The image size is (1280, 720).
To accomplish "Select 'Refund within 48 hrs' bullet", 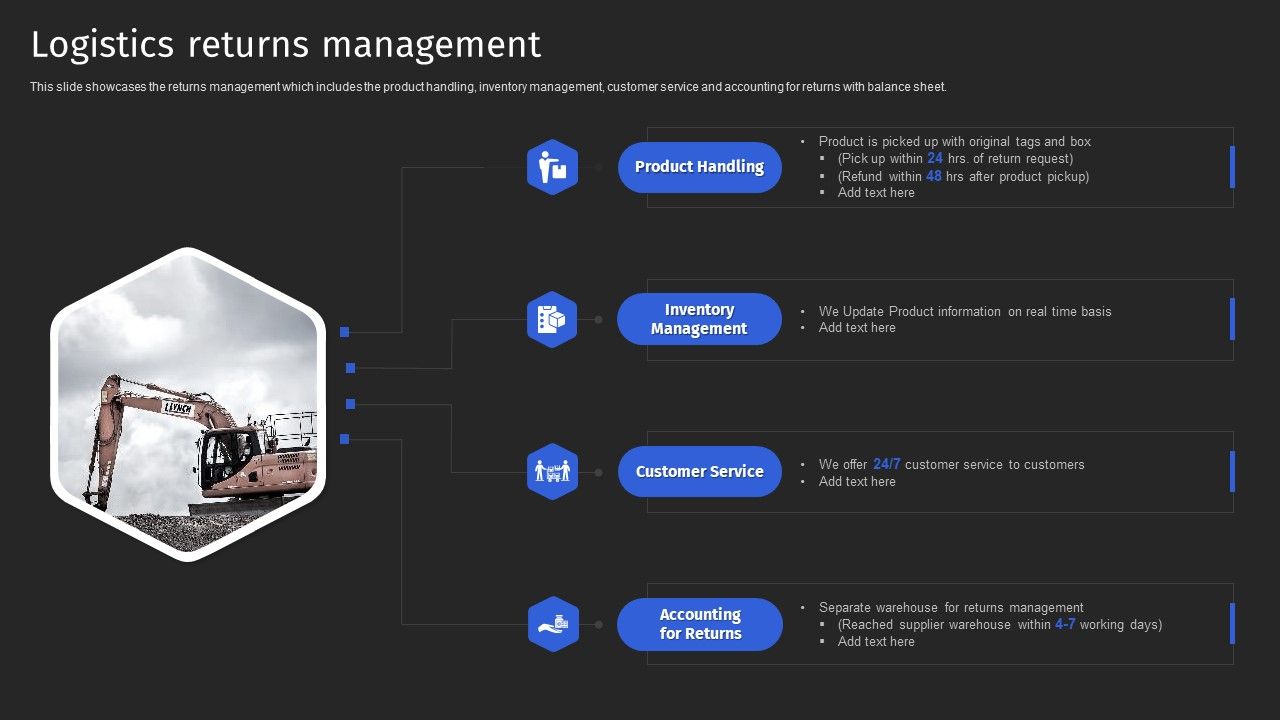I will coord(963,176).
